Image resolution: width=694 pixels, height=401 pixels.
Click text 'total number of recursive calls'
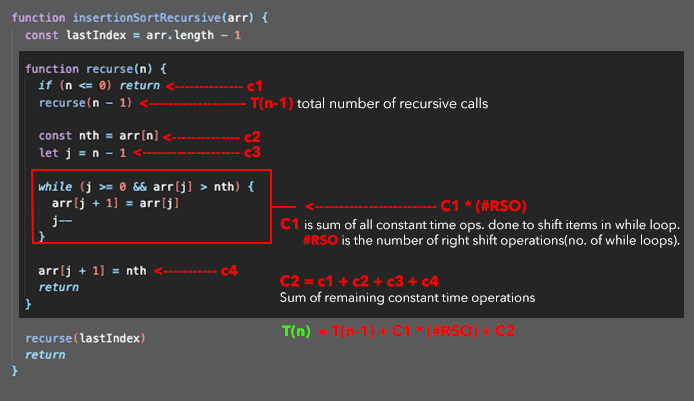tap(392, 104)
